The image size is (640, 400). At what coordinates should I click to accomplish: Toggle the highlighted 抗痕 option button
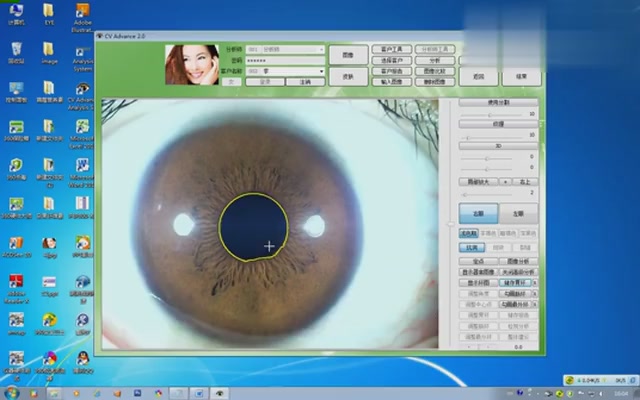(x=470, y=247)
